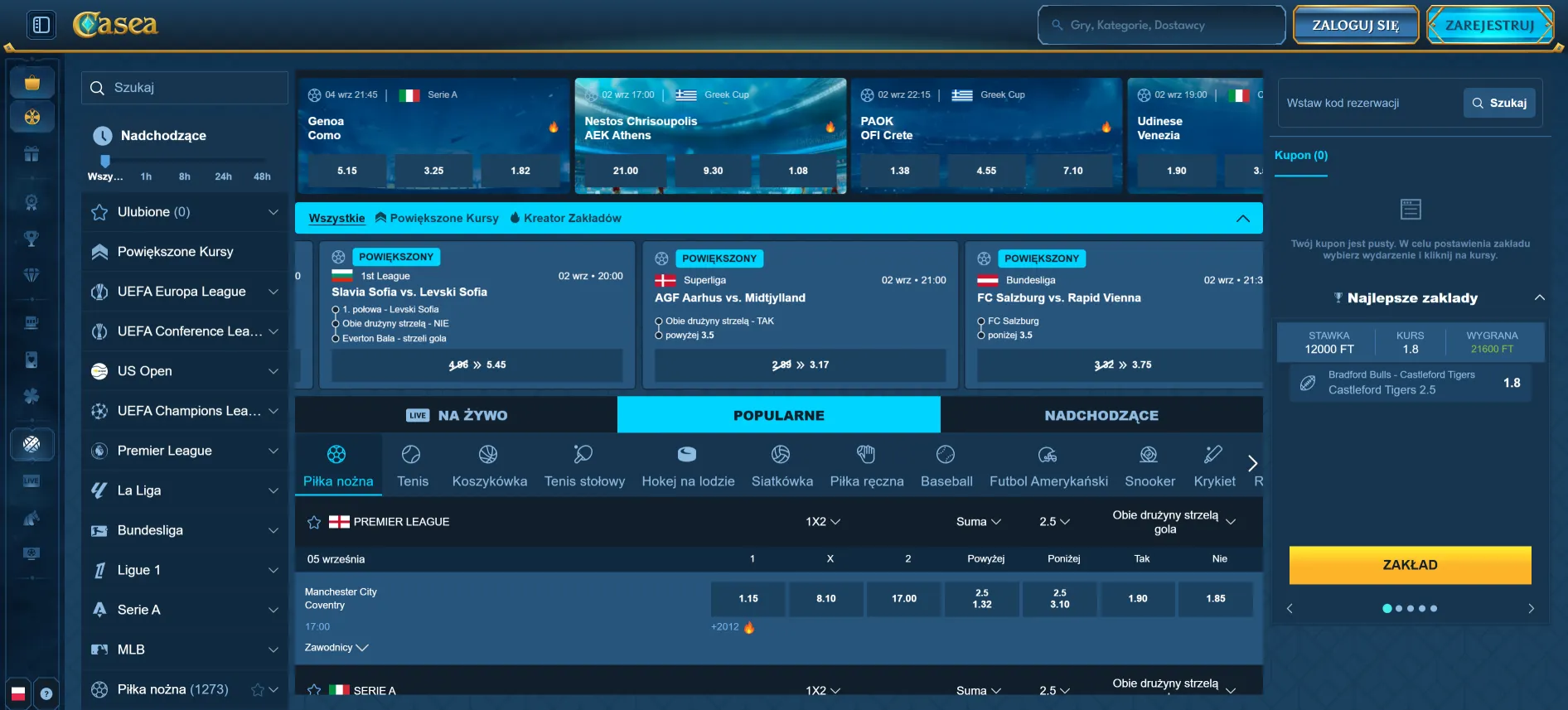The image size is (1568, 710).
Task: Select the Hokej na lodzie sport icon
Action: (688, 466)
